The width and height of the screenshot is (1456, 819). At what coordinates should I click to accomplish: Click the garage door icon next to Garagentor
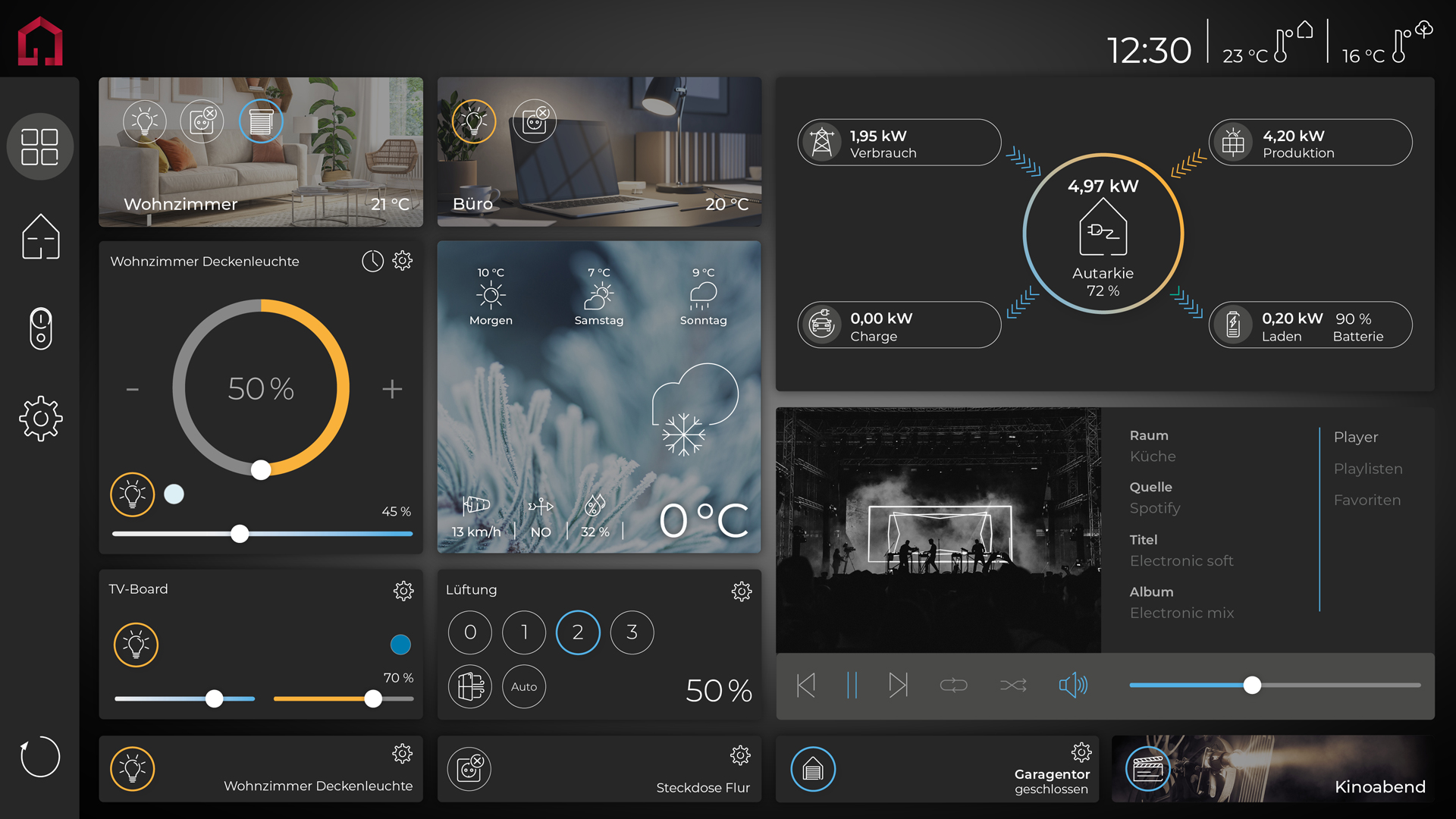pyautogui.click(x=813, y=769)
